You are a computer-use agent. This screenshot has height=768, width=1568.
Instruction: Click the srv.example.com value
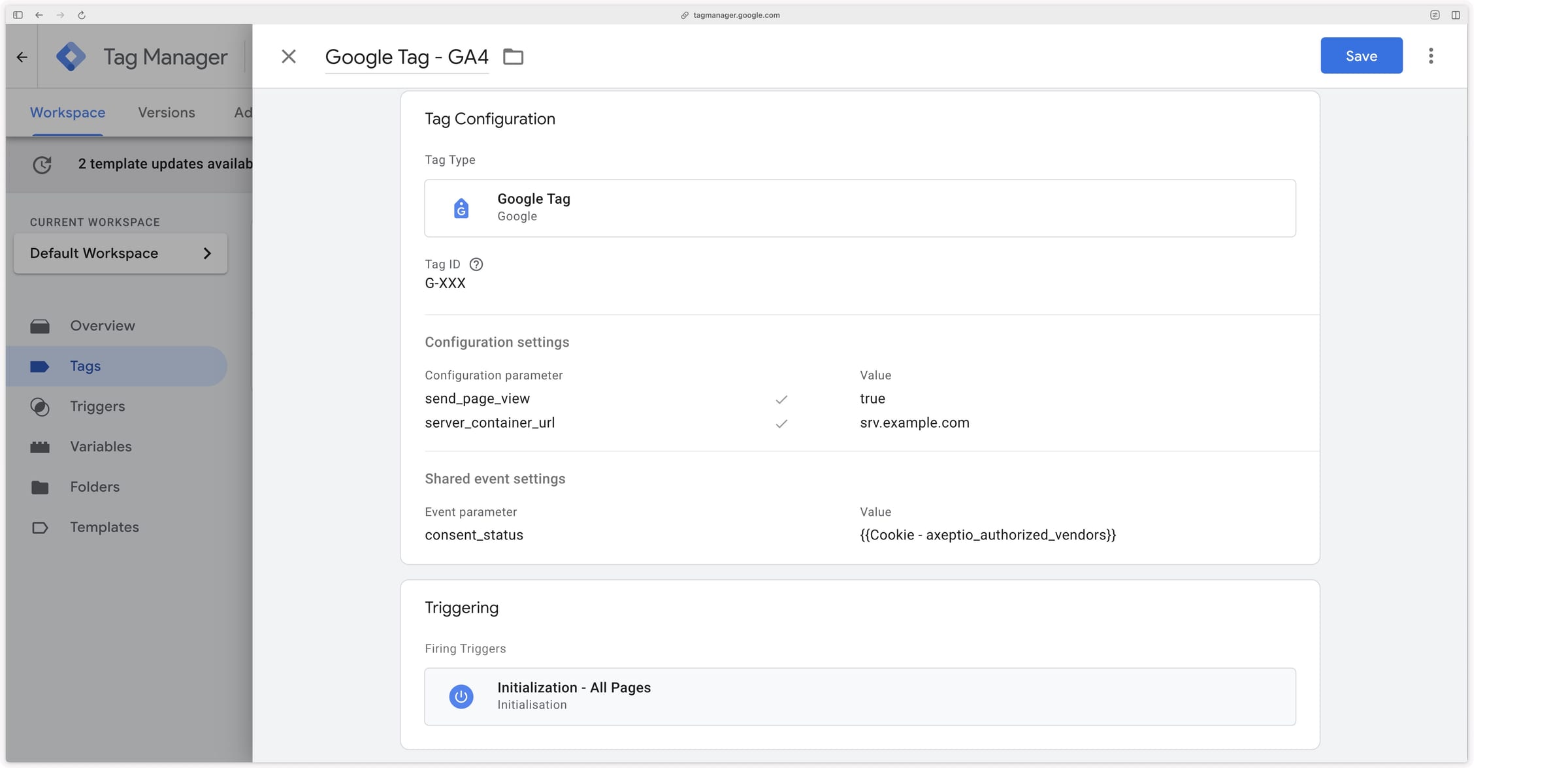914,423
